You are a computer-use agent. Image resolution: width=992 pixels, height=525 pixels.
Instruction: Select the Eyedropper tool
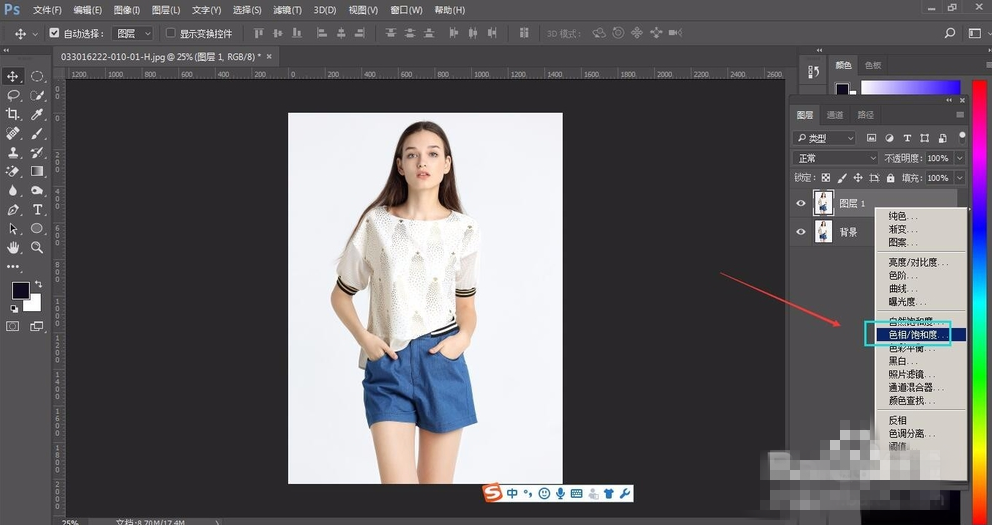38,115
